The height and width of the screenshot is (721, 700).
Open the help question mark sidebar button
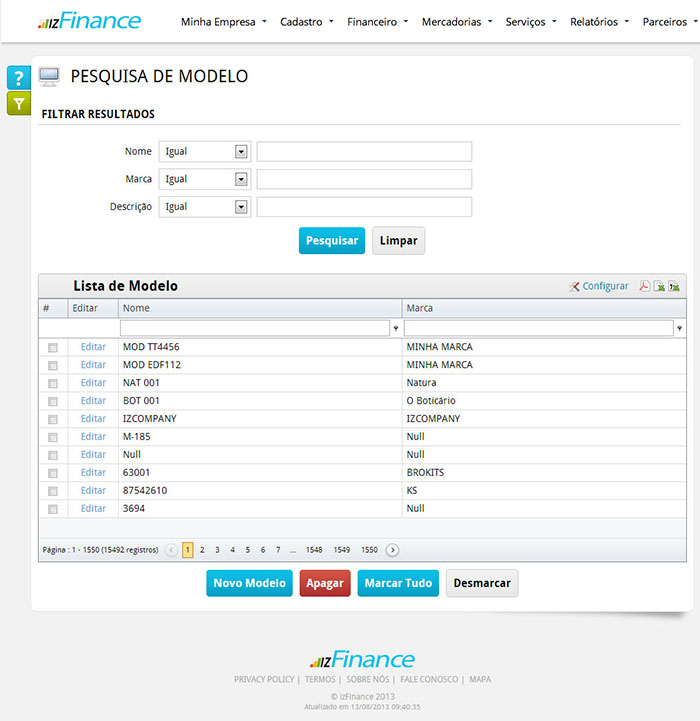(x=18, y=77)
